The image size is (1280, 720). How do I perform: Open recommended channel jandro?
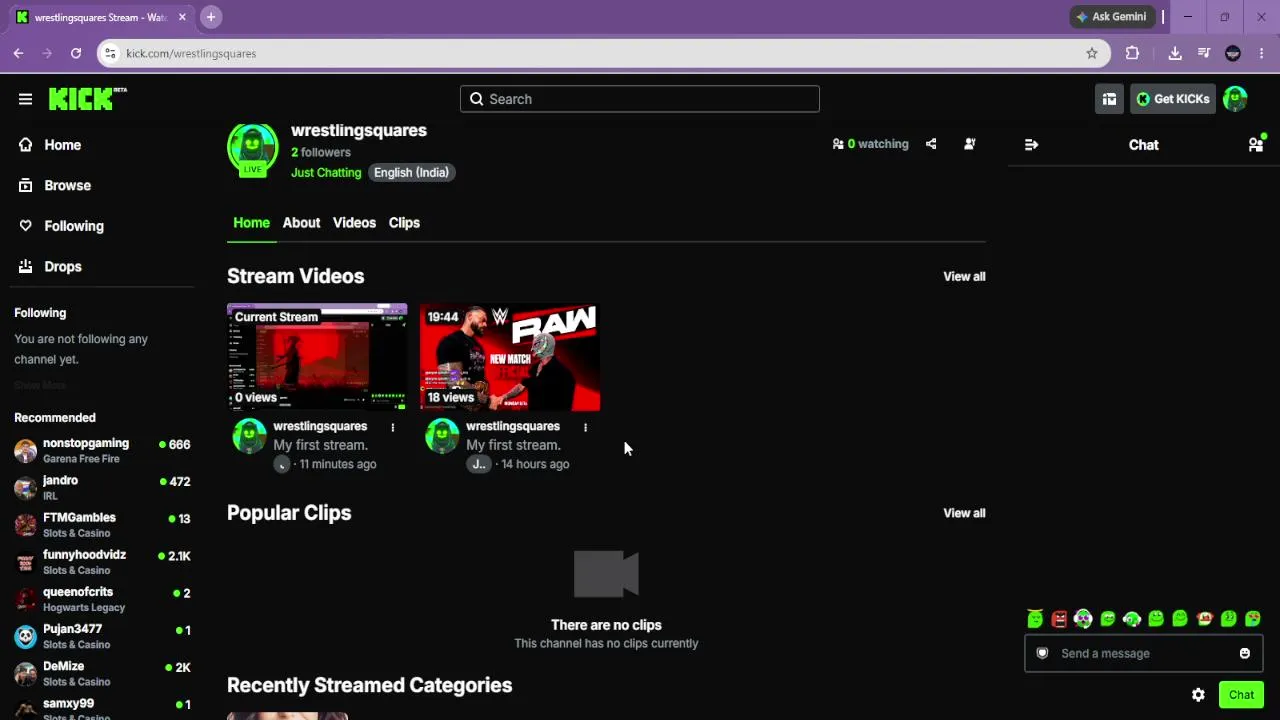coord(102,487)
